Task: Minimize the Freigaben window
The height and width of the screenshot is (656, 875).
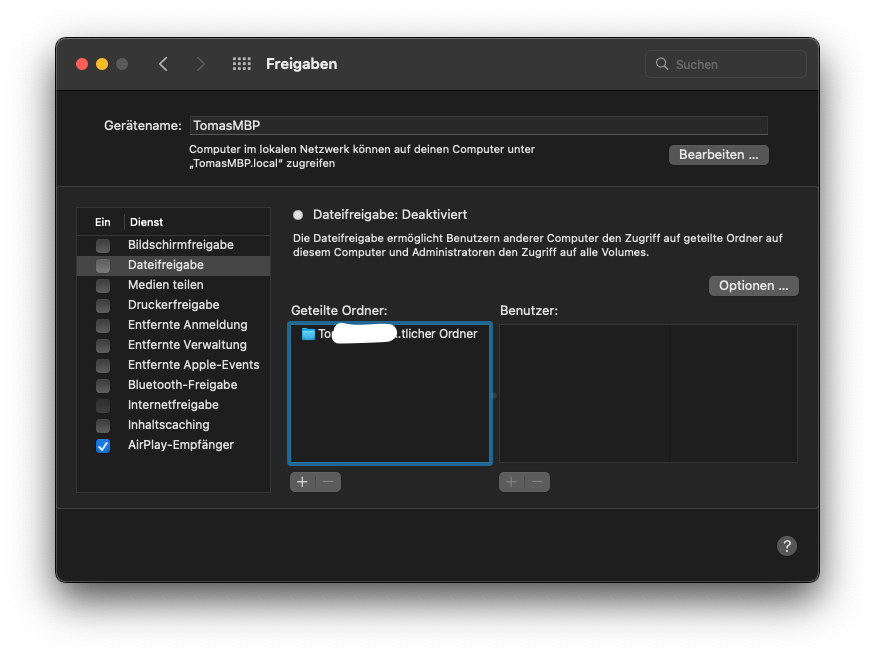Action: [x=102, y=64]
